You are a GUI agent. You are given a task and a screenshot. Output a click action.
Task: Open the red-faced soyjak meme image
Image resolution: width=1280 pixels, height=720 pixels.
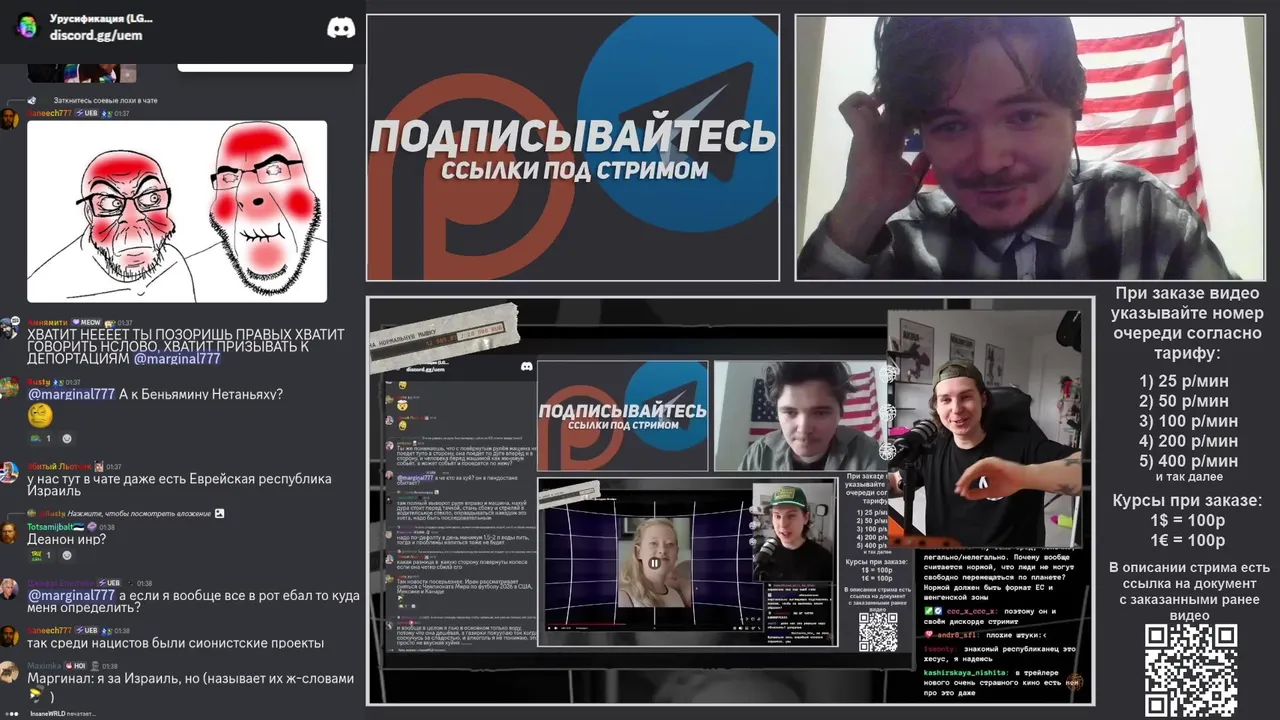177,211
